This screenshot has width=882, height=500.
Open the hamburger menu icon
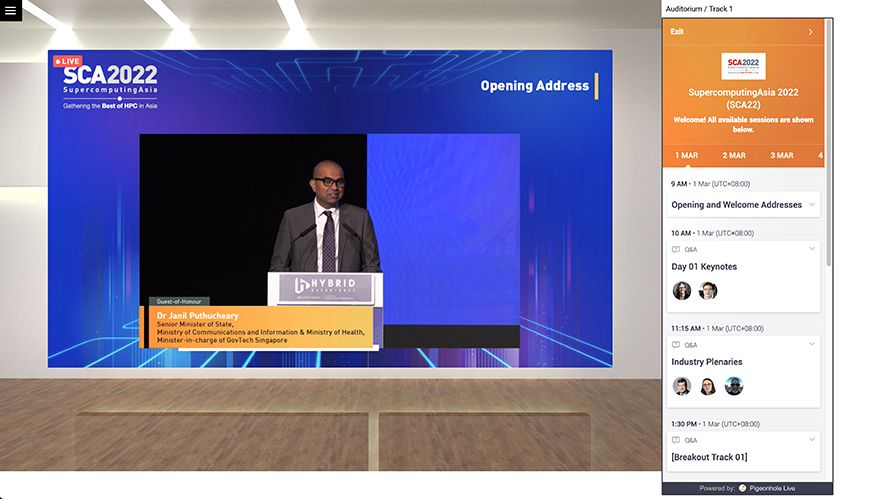point(11,10)
